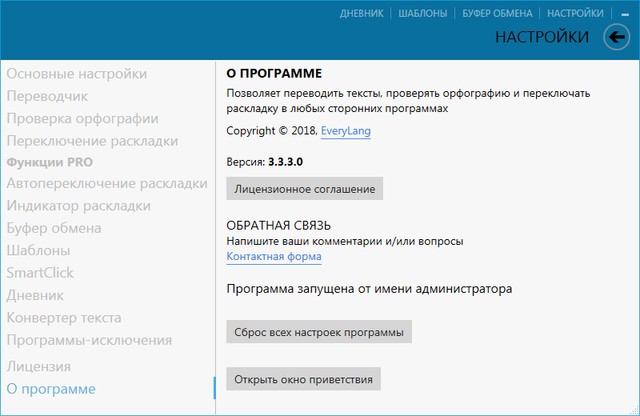Click Лицензионное соглашение button
Image resolution: width=640 pixels, height=416 pixels.
(x=304, y=189)
